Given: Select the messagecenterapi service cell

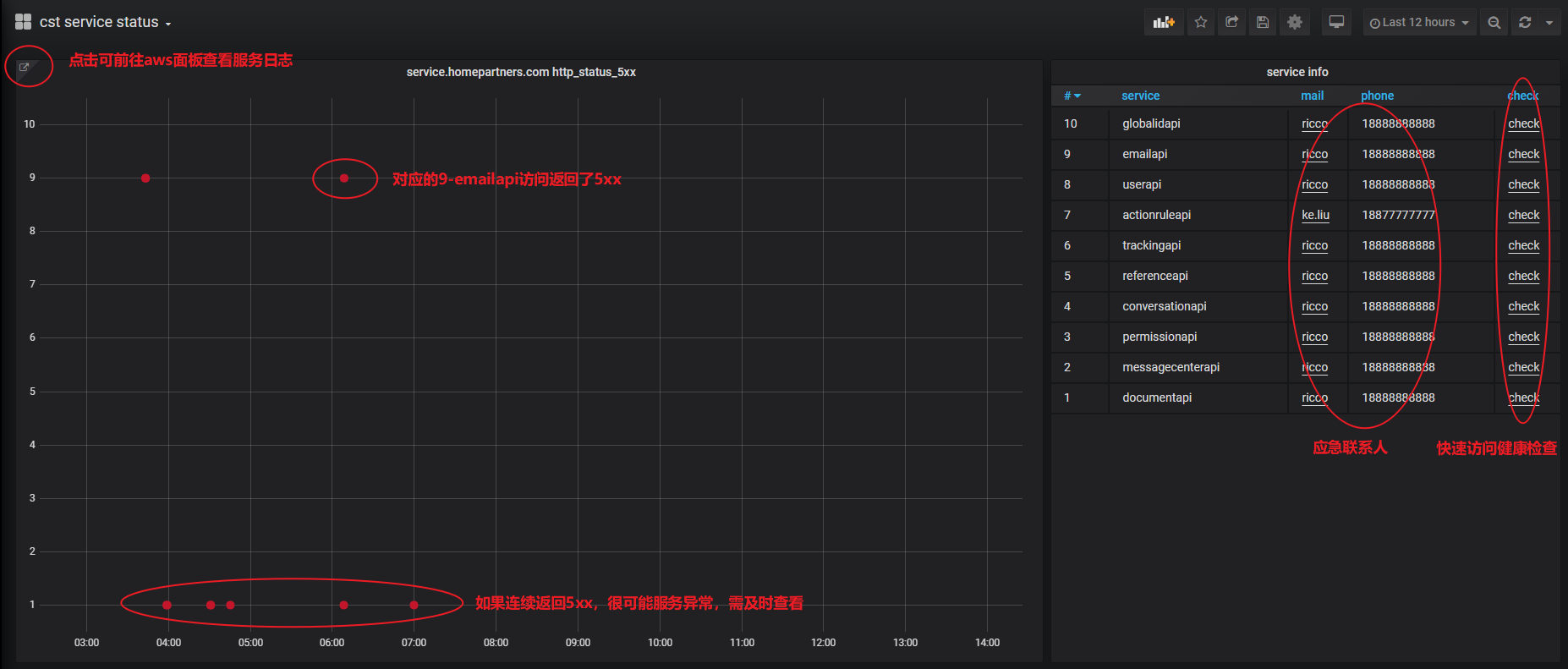Looking at the screenshot, I should click(x=1198, y=367).
